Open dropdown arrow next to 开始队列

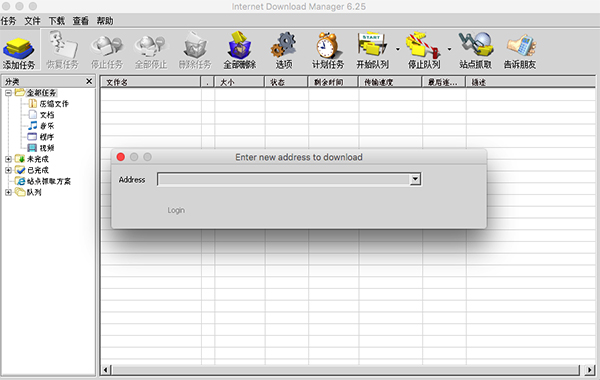tap(398, 49)
